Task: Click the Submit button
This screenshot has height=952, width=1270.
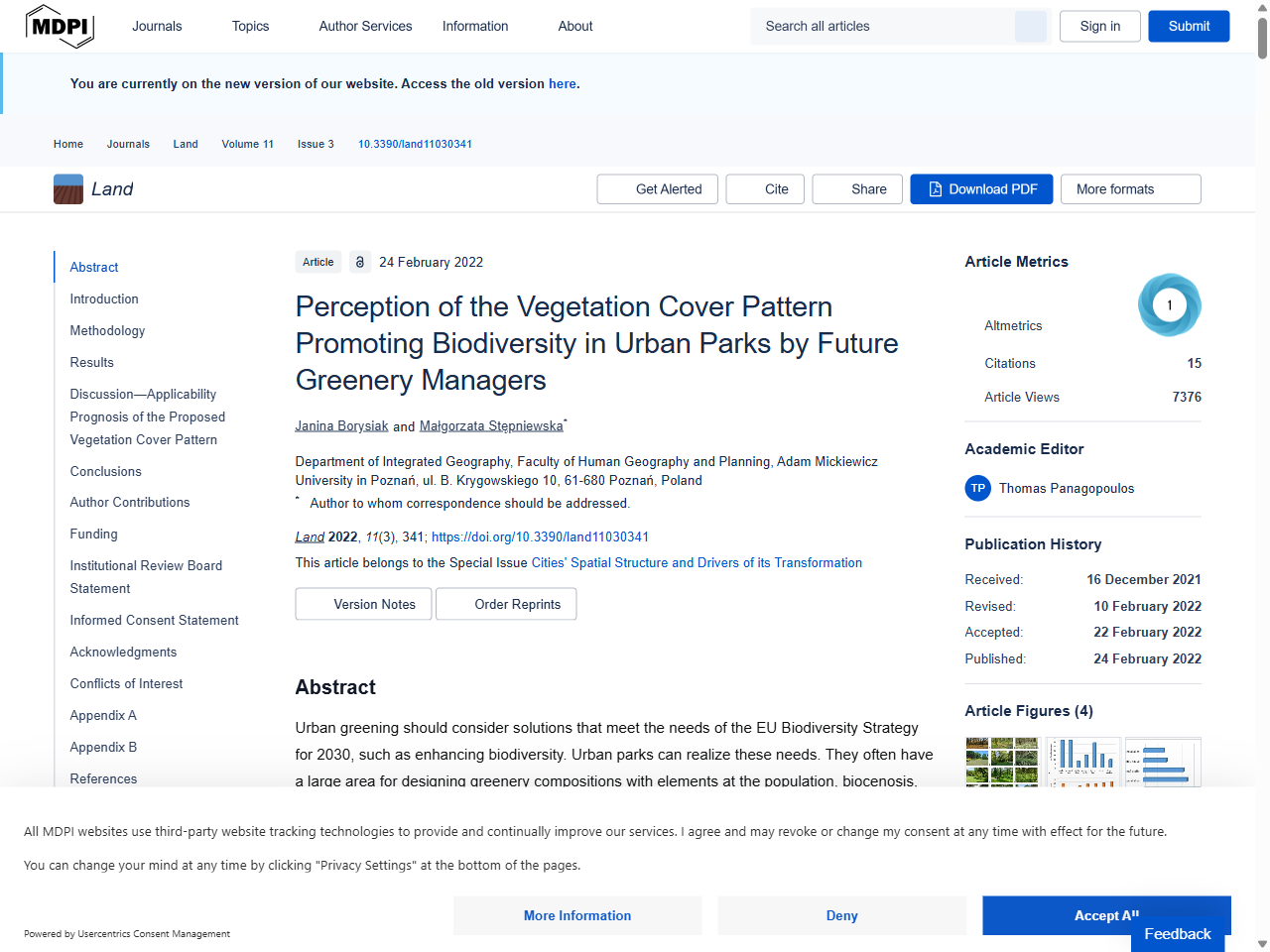Action: pyautogui.click(x=1189, y=27)
